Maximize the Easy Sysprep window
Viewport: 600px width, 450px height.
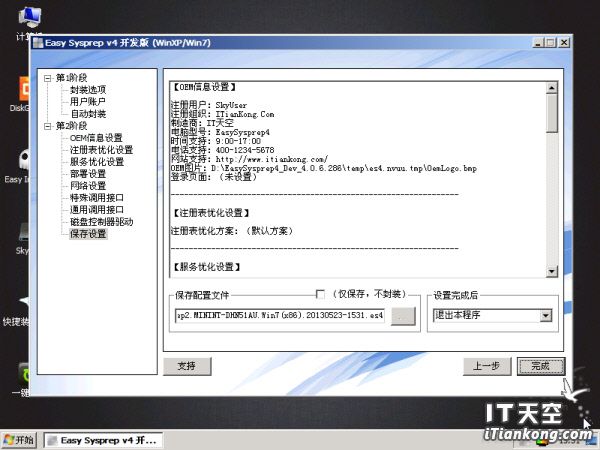click(551, 43)
